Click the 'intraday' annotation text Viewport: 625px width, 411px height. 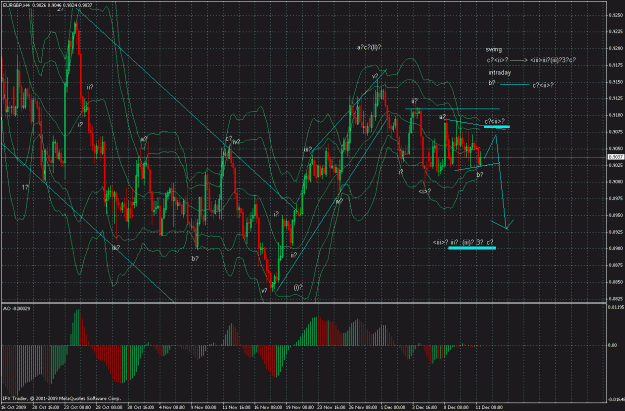[x=500, y=73]
